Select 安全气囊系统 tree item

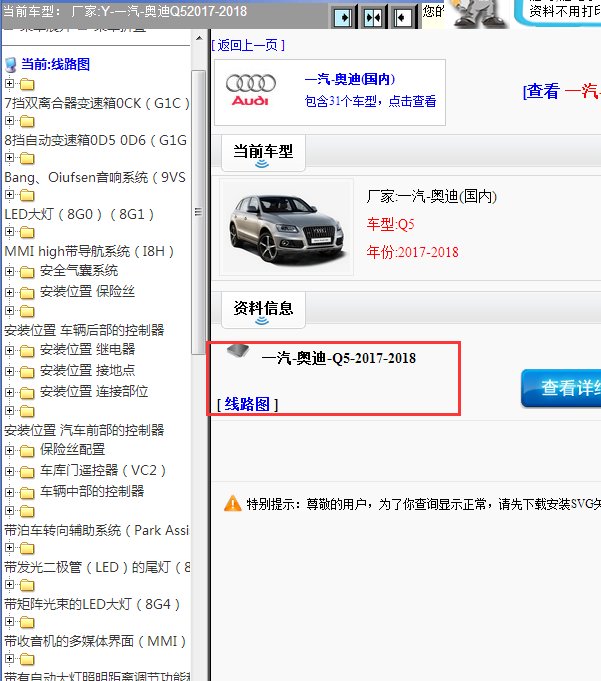[x=79, y=271]
